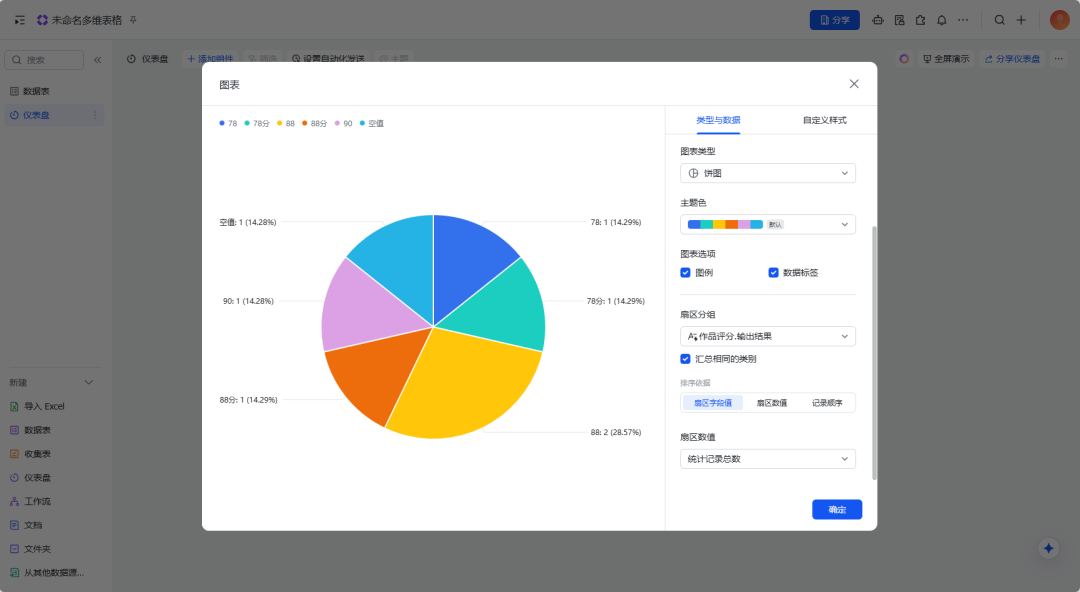Open the 扇区分组 field dropdown
The width and height of the screenshot is (1080, 592).
(x=767, y=336)
